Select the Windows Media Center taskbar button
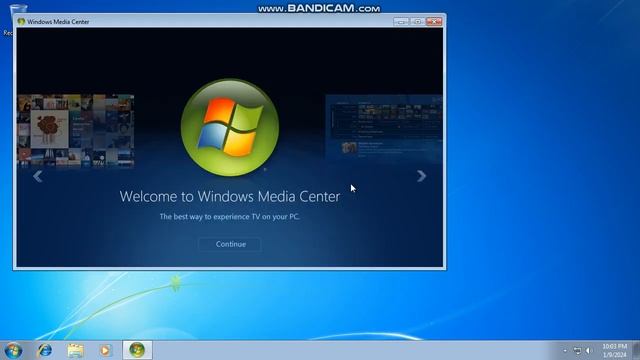640x360 pixels. click(137, 350)
